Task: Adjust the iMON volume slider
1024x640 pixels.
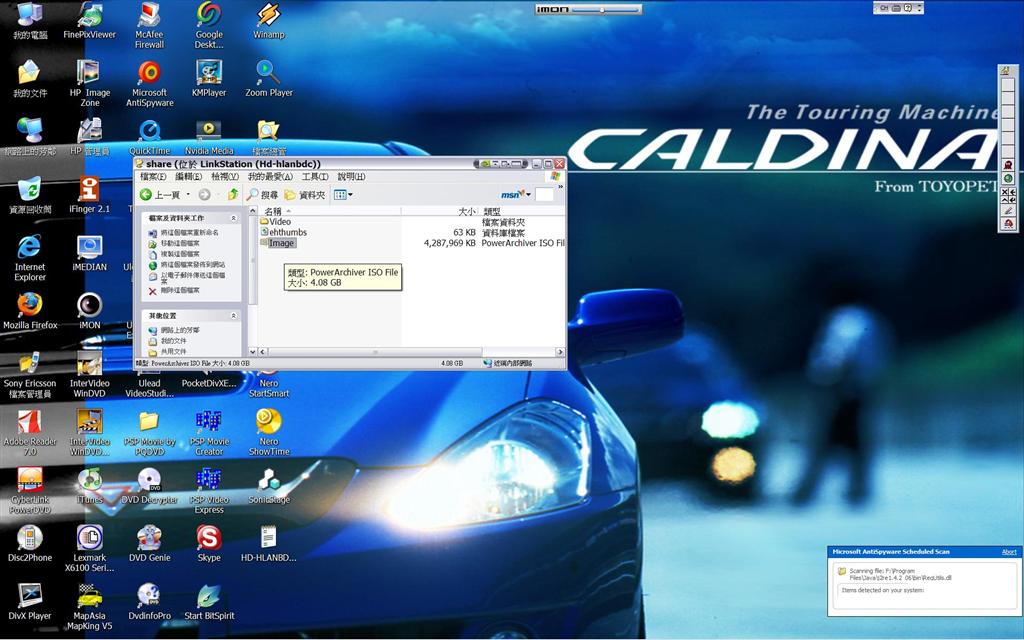Action: 605,10
